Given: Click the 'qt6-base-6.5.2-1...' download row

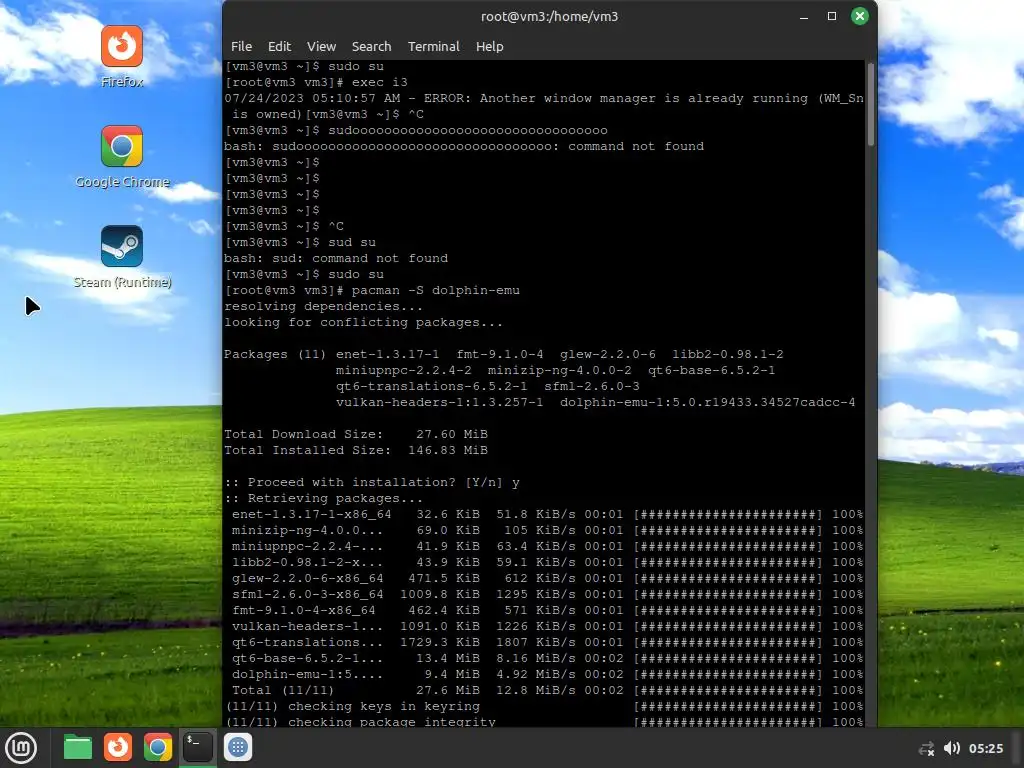Looking at the screenshot, I should (547, 658).
